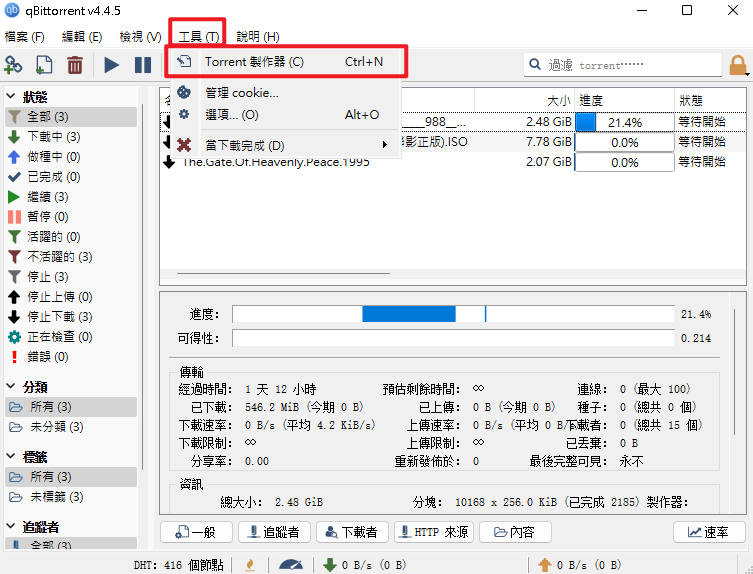Select the 已完成 (0) filter
The image size is (753, 574).
click(71, 177)
